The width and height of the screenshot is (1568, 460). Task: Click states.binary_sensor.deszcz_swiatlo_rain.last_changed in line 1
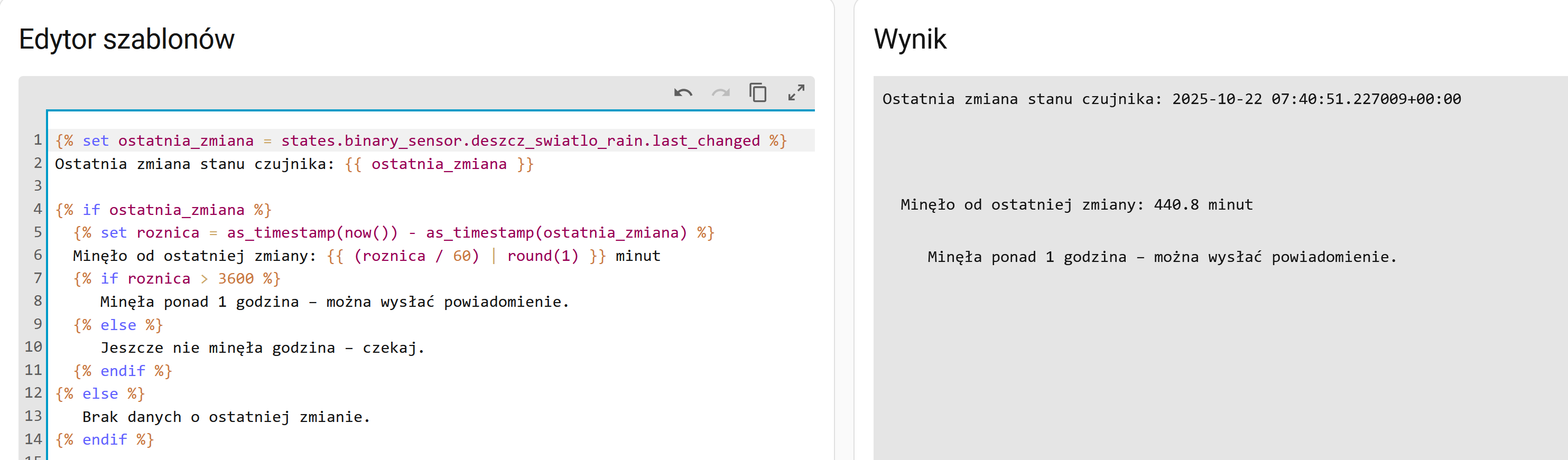coord(520,141)
